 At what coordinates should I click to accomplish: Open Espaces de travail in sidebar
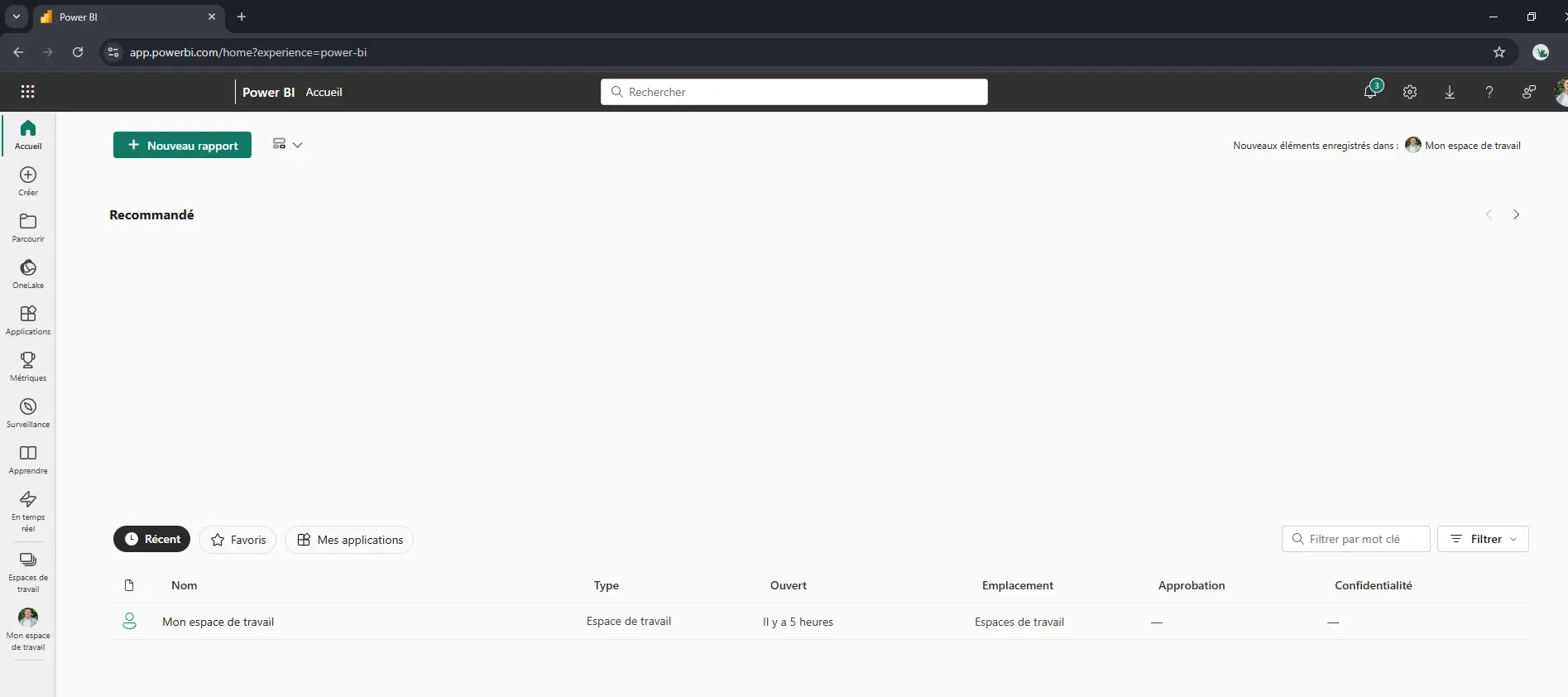coord(28,572)
